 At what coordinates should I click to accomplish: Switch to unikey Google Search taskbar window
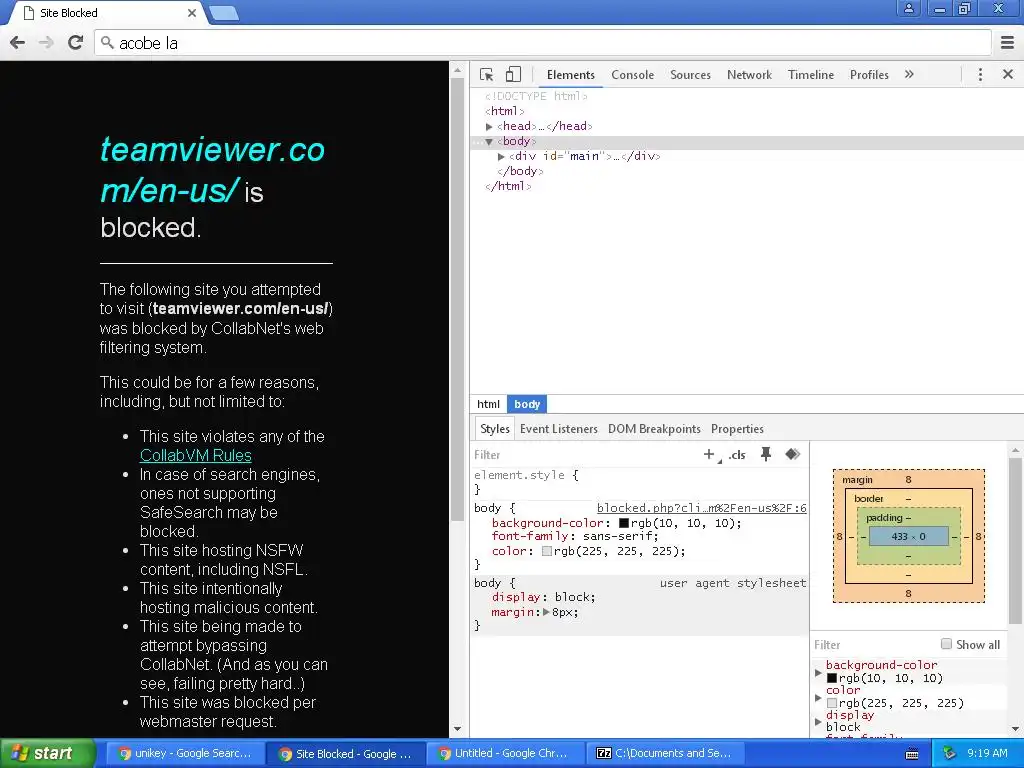coord(184,754)
